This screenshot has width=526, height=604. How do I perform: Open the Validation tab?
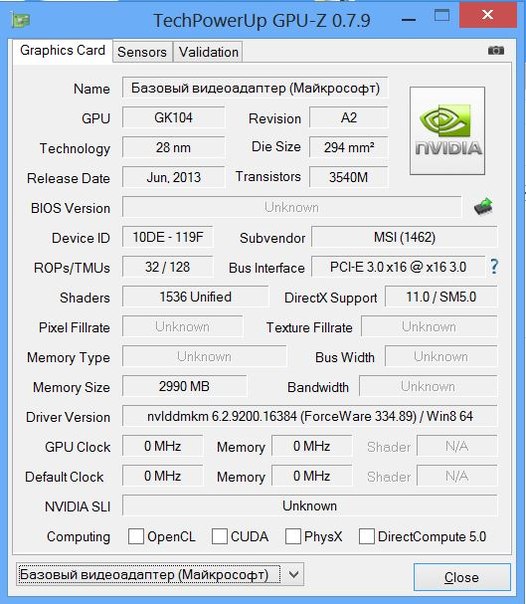(x=208, y=52)
